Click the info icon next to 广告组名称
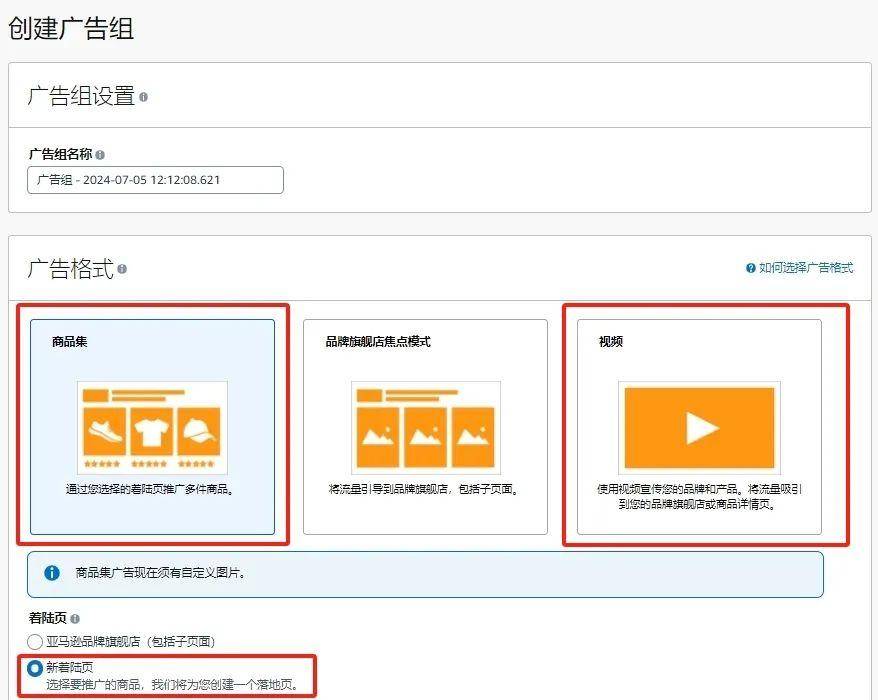The height and width of the screenshot is (700, 878). coord(100,155)
